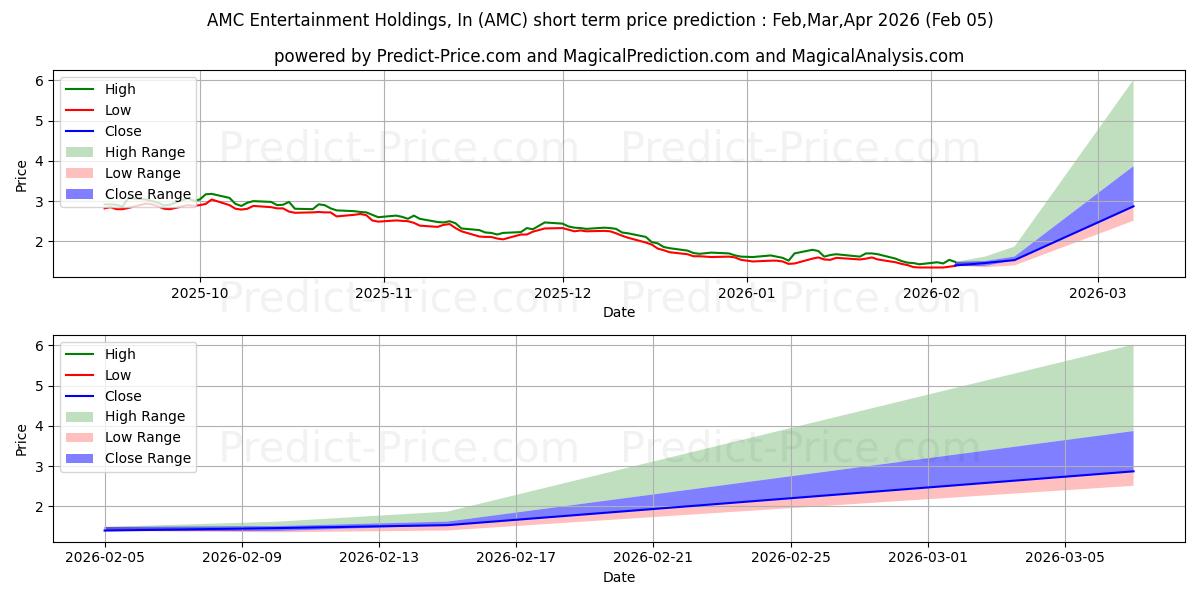This screenshot has width=1200, height=600.
Task: Click the 2026-03 tick label on top x-axis
Action: 1098,292
